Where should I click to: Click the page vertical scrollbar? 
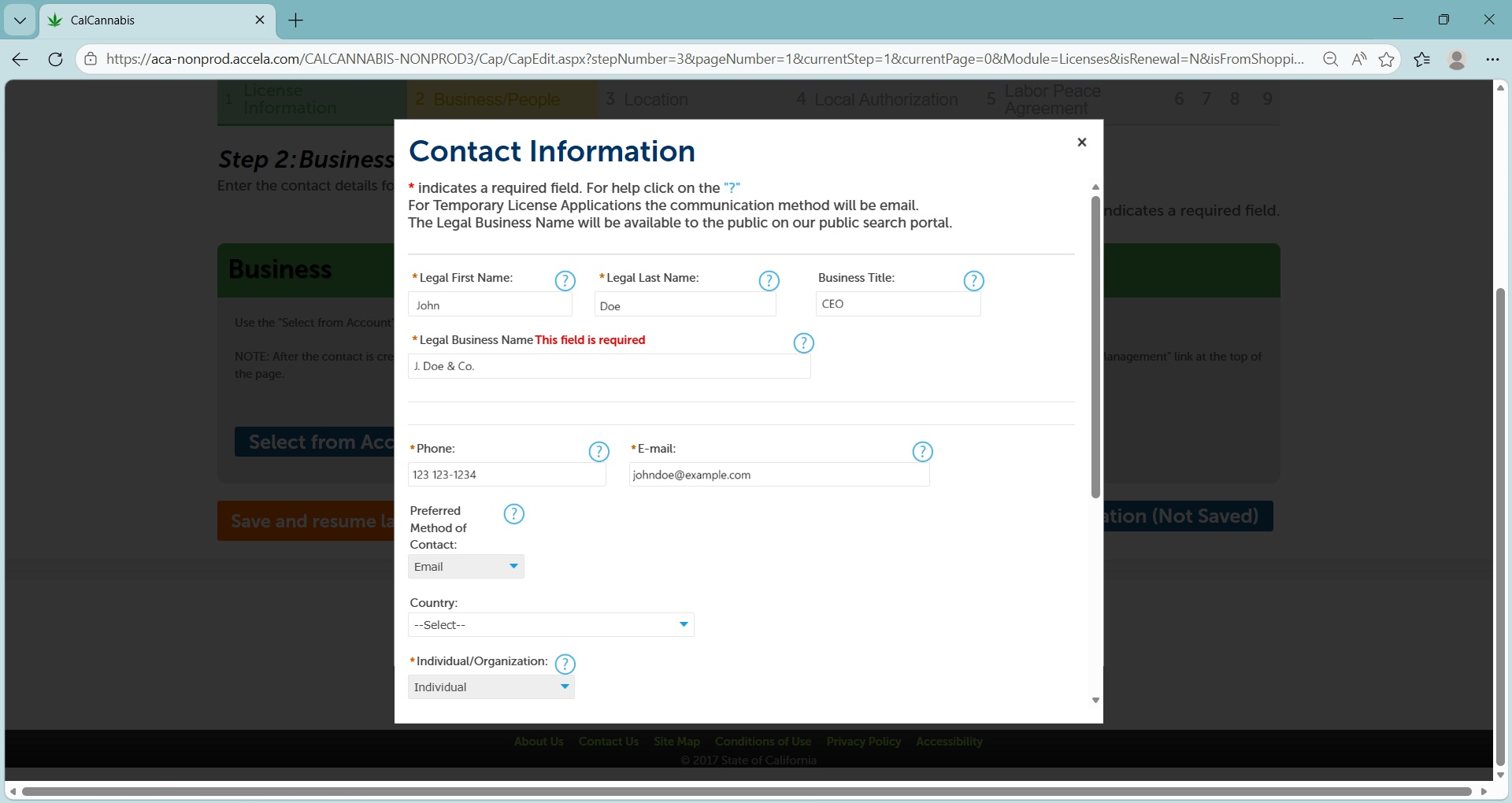pyautogui.click(x=1500, y=527)
